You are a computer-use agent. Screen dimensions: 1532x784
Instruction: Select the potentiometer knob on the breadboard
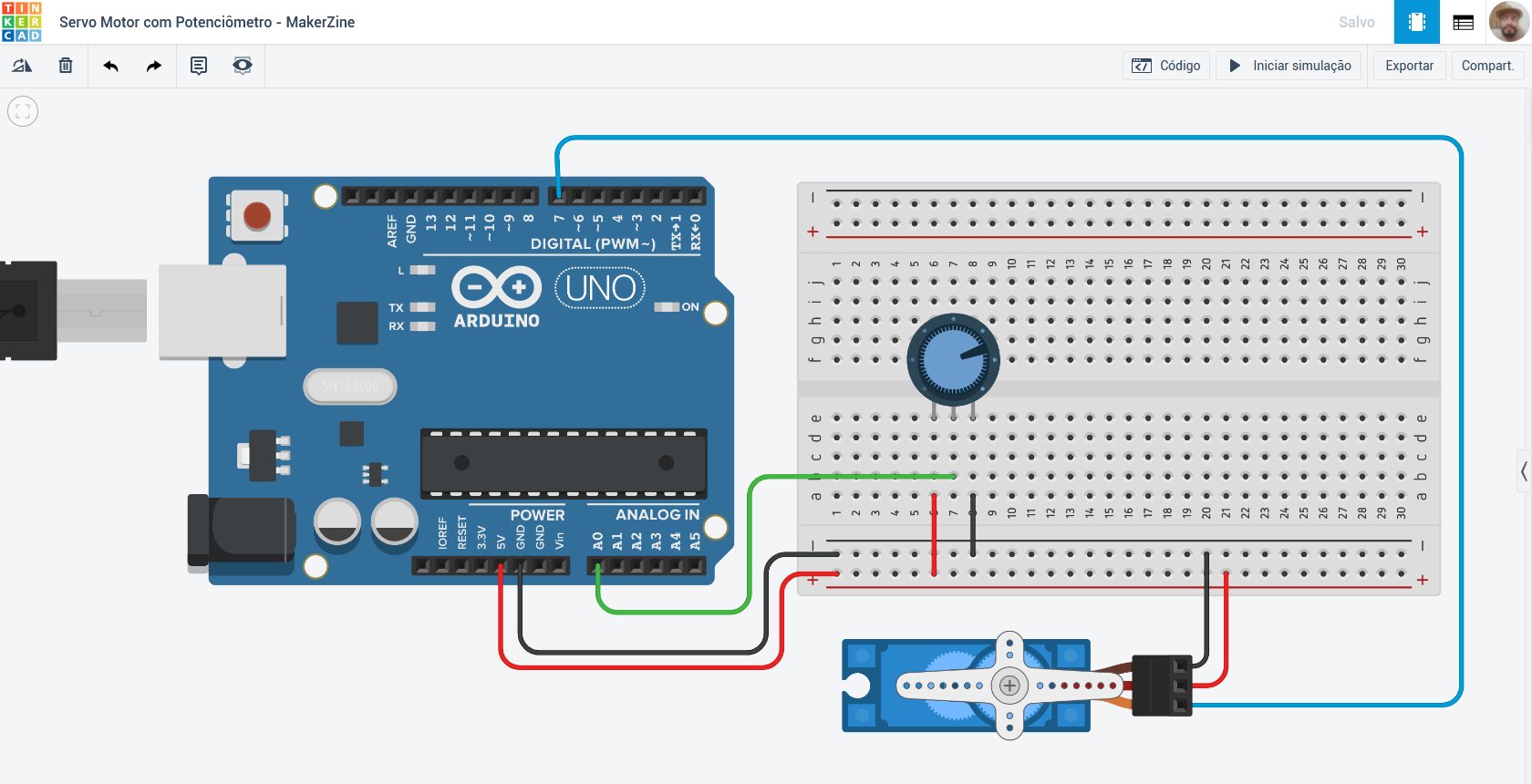[x=953, y=360]
